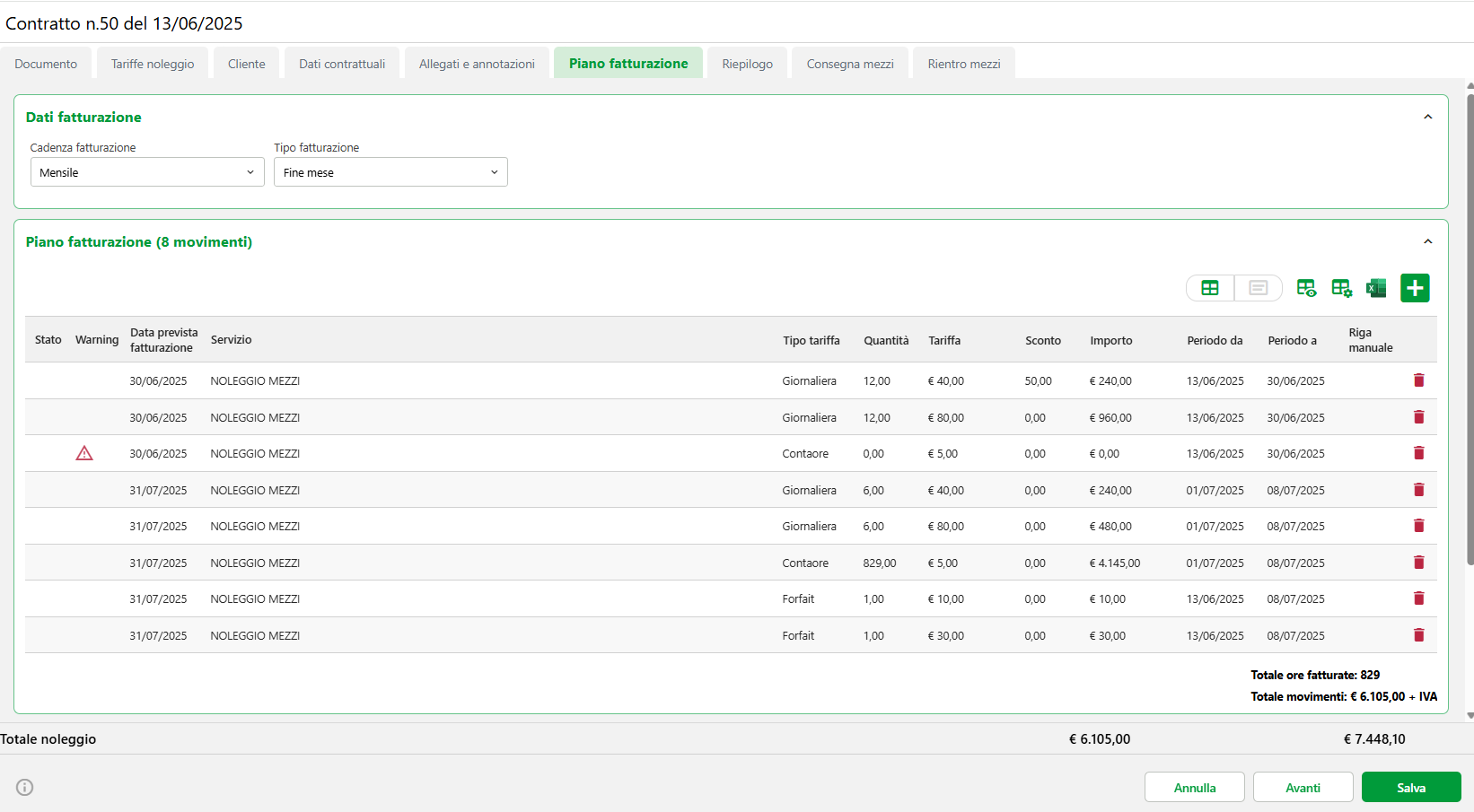Open Cadenza fatturazione dropdown showing Mensile
This screenshot has height=812, width=1474.
pyautogui.click(x=147, y=172)
